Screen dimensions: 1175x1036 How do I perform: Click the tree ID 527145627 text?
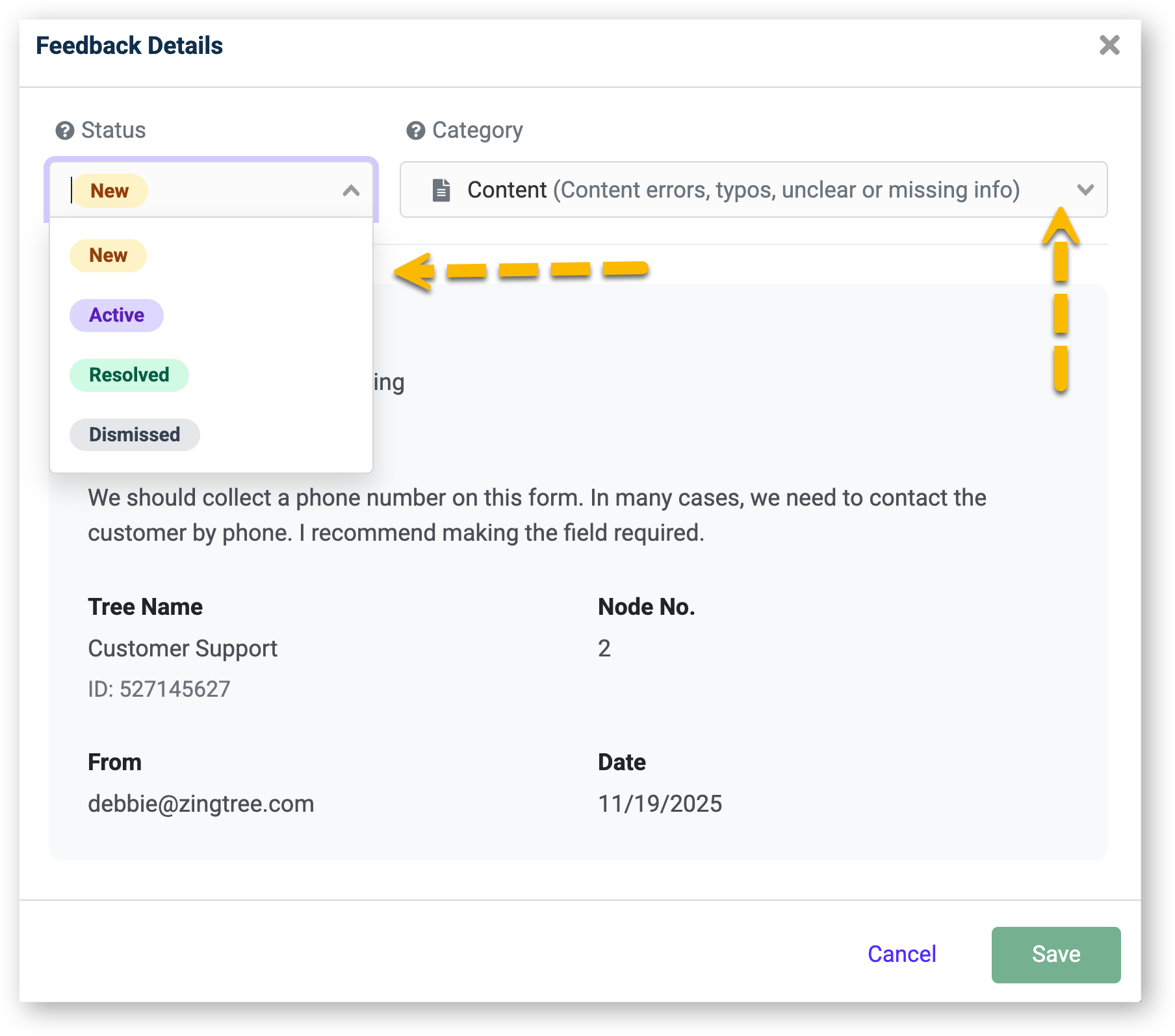click(x=159, y=689)
